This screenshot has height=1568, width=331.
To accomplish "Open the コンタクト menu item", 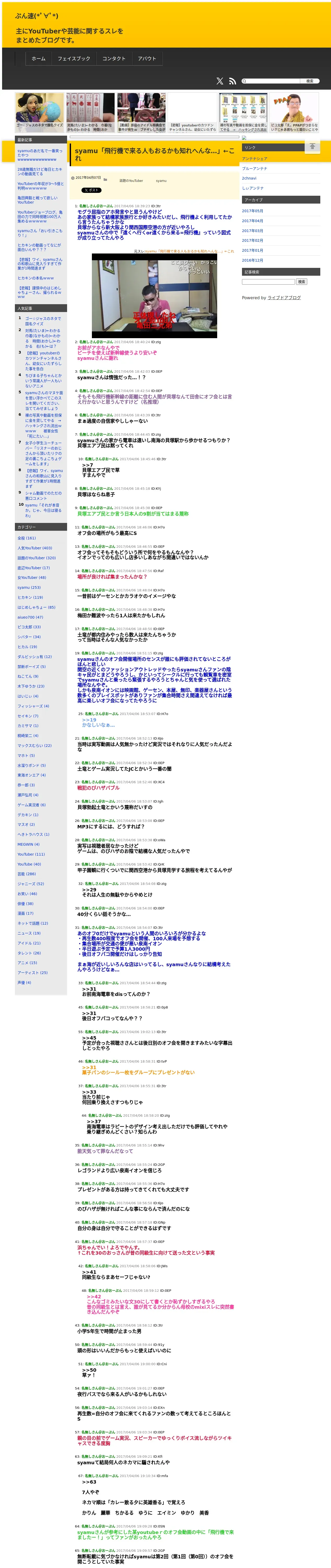I will (114, 59).
